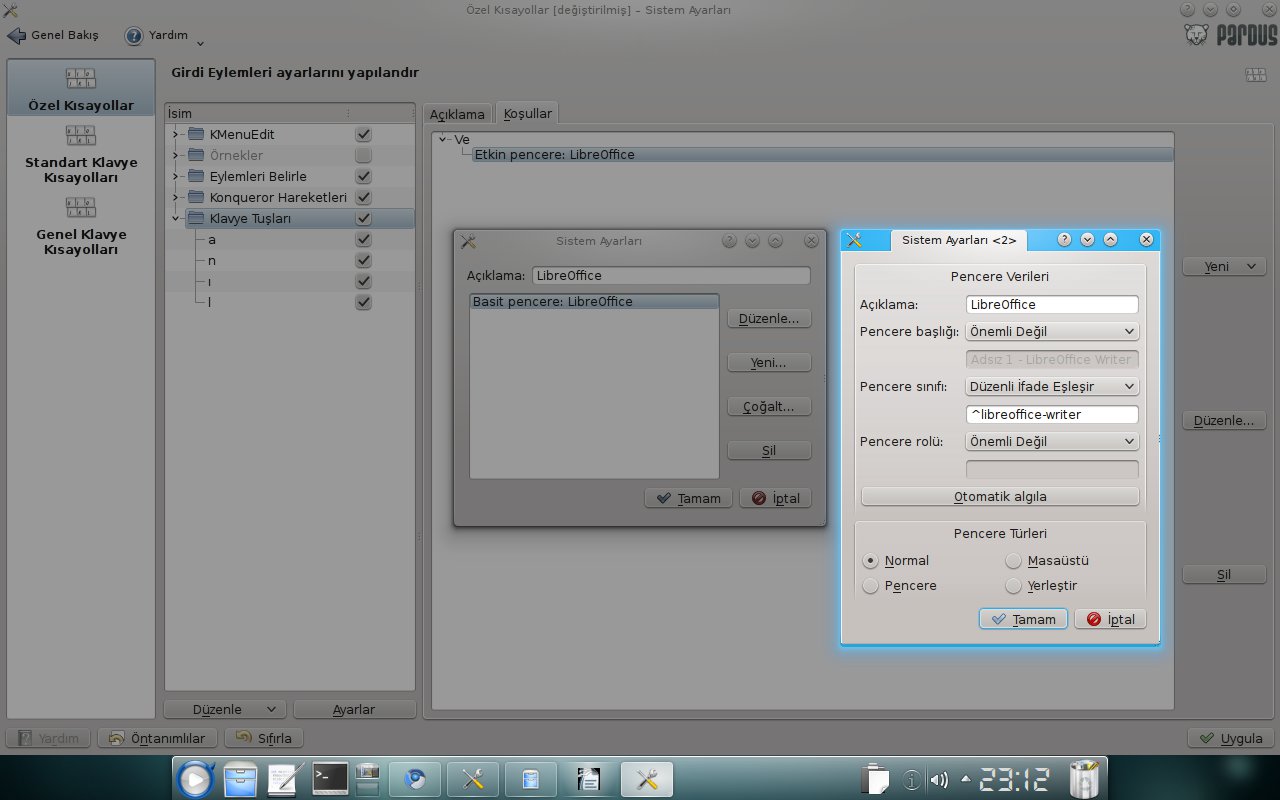Collapse the Klavye Tuşları group
This screenshot has width=1280, height=800.
tap(175, 218)
